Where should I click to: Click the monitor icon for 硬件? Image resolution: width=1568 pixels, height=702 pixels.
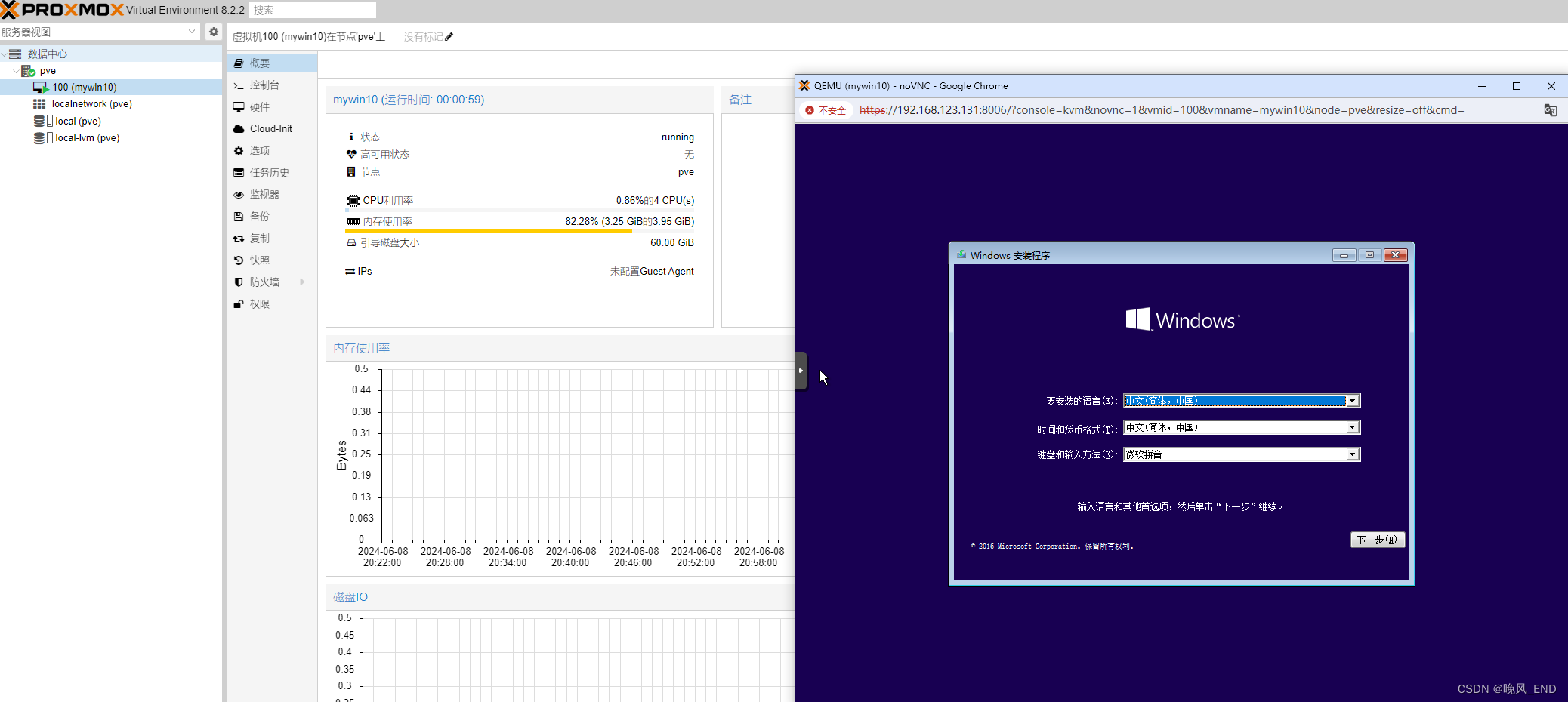tap(239, 107)
